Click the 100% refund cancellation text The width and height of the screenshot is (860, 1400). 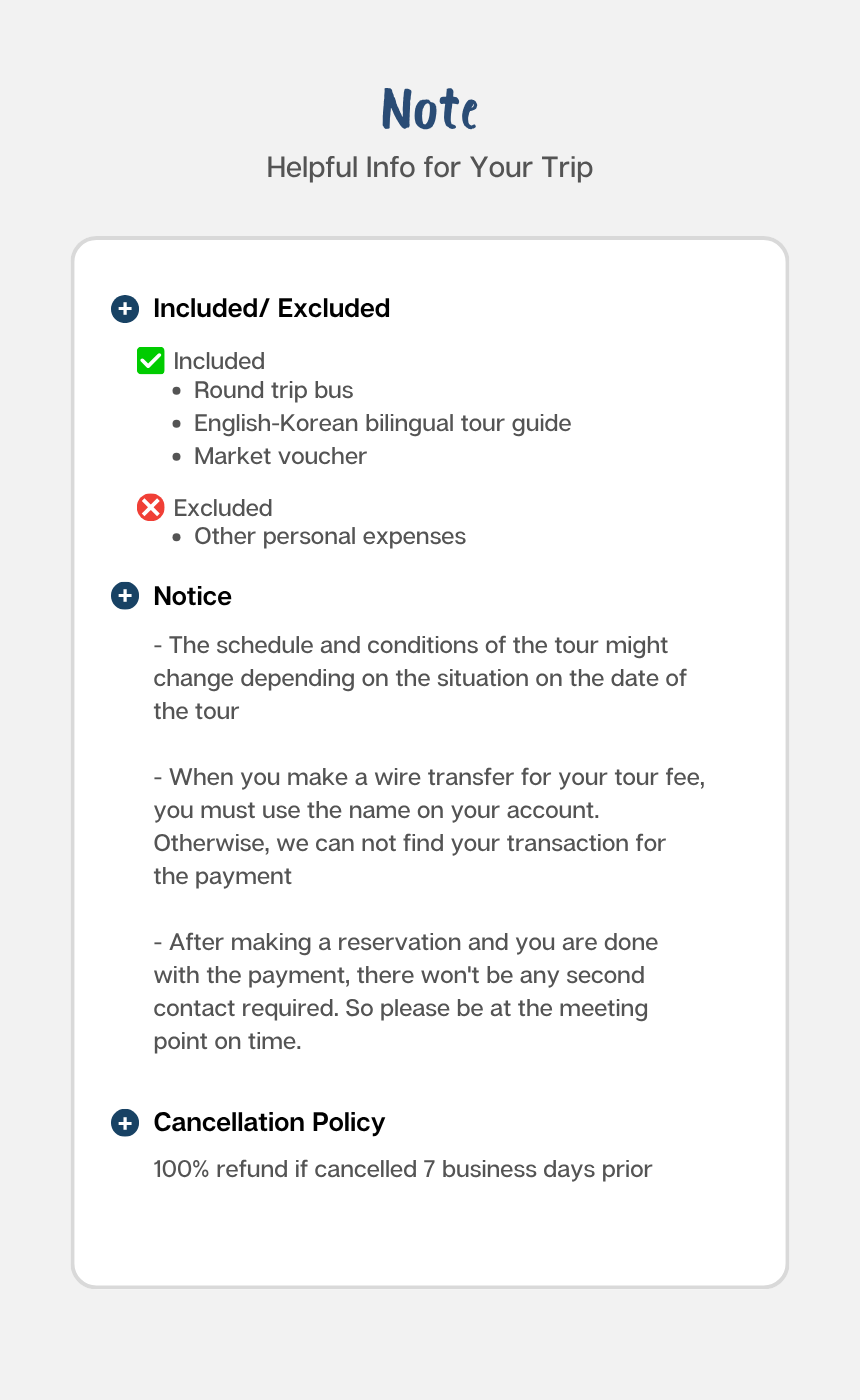coord(403,1169)
